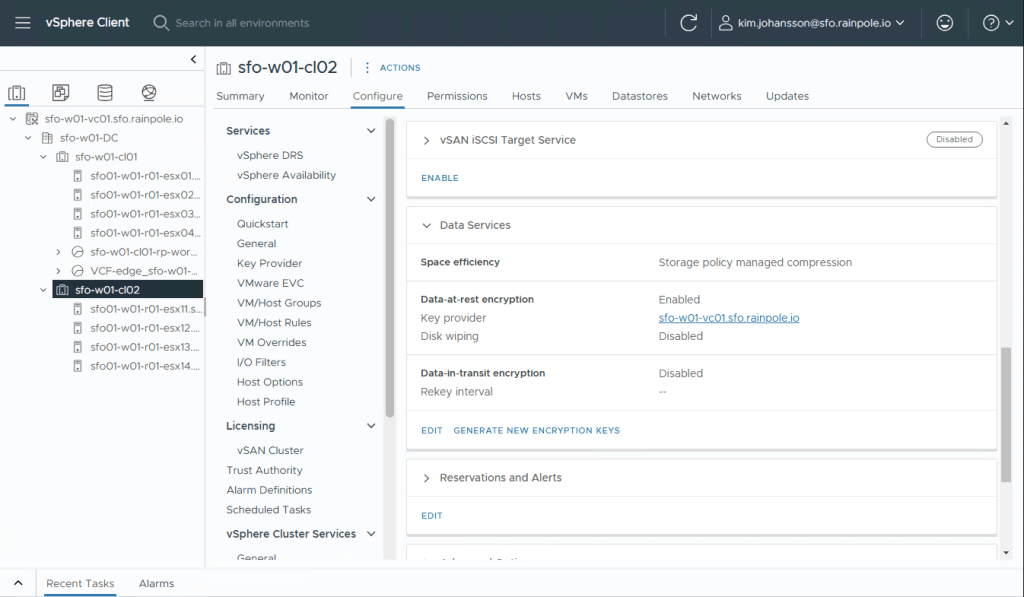Open the sfo-w01-vc01.sfo.rainpole.io key provider link
Screen dimensions: 1024x597
click(x=728, y=318)
